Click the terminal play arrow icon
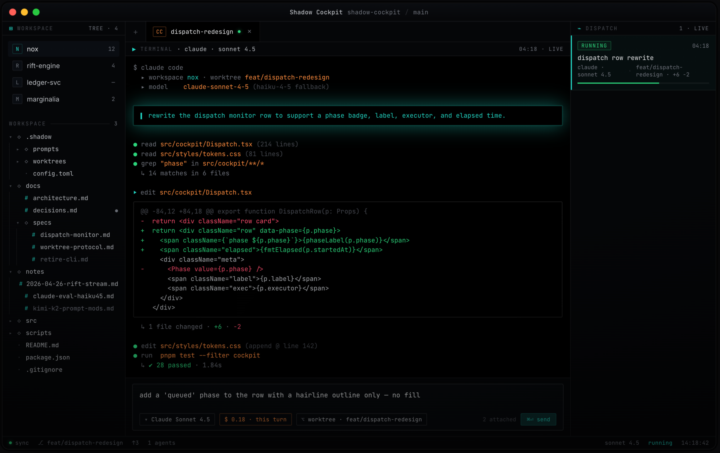The image size is (720, 453). [134, 49]
